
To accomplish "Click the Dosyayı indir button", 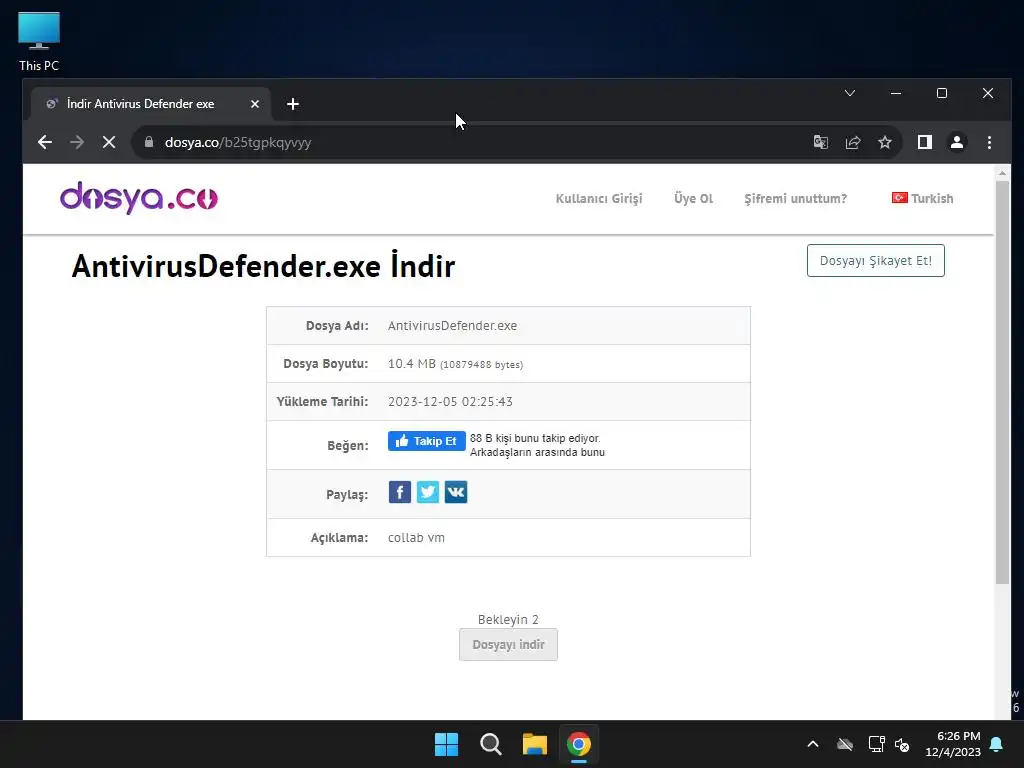I will pos(508,645).
